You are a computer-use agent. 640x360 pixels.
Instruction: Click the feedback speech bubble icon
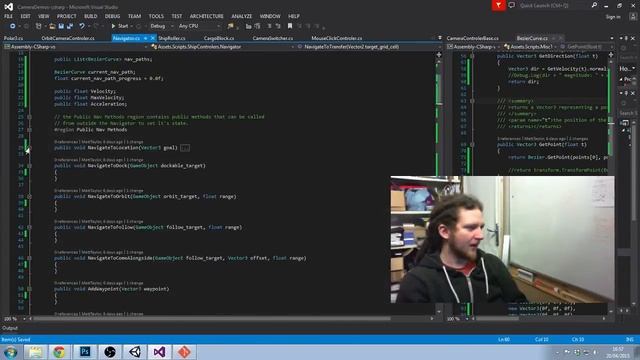coord(511,5)
